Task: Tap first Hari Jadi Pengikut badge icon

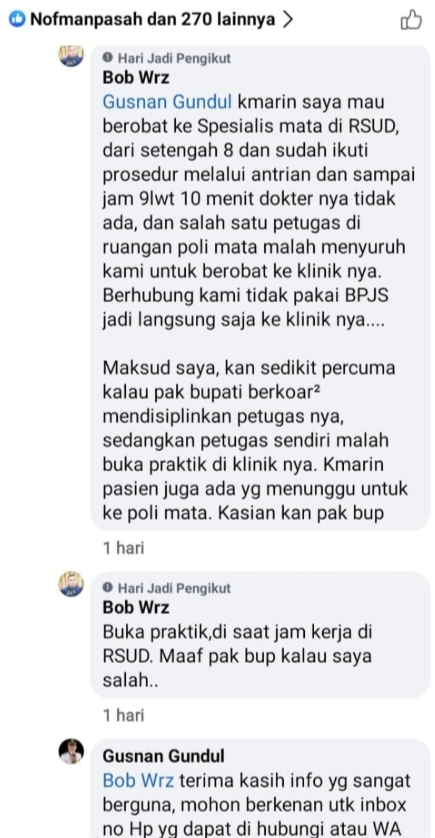Action: 108,58
